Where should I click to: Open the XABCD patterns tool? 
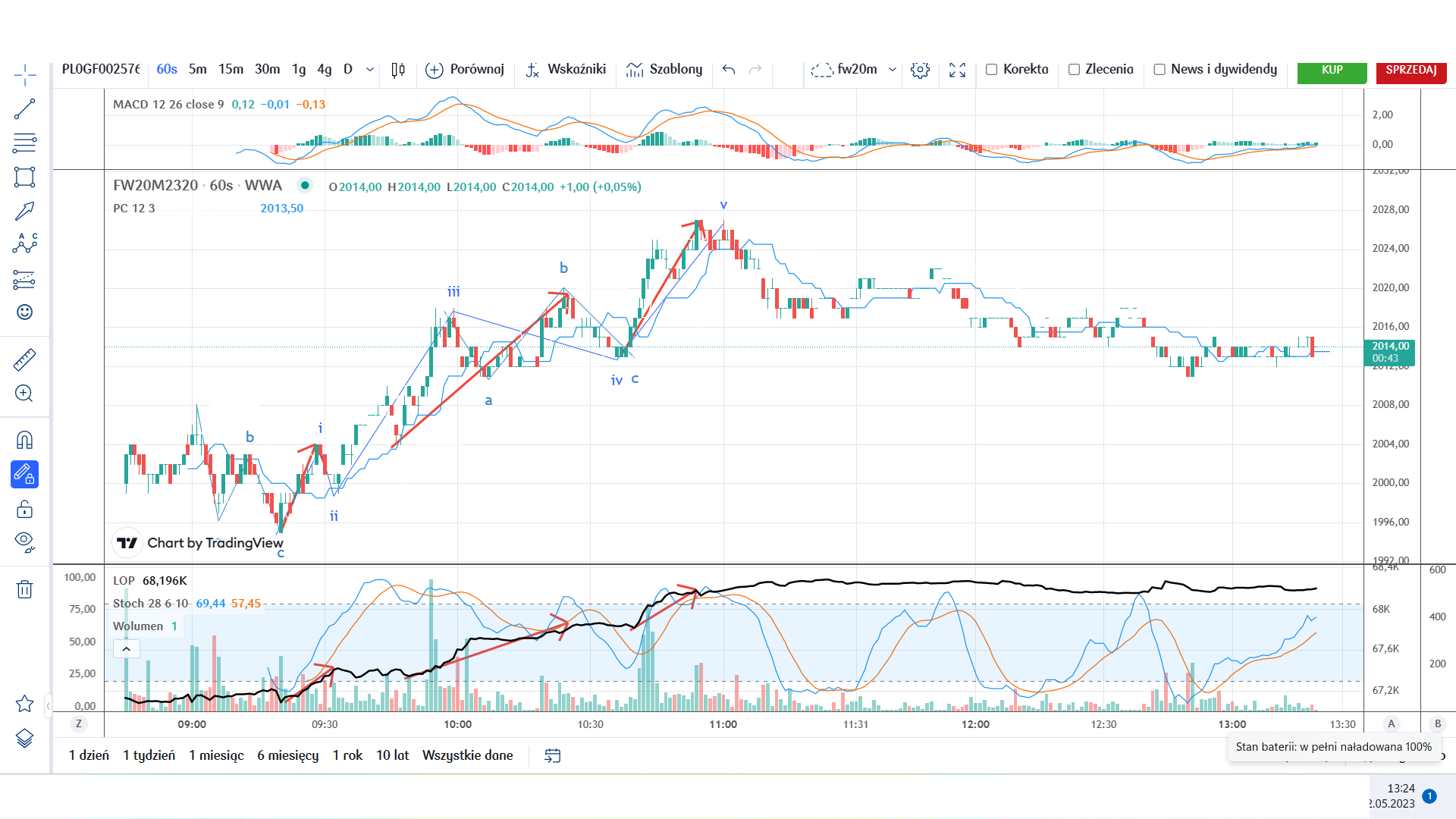[24, 243]
